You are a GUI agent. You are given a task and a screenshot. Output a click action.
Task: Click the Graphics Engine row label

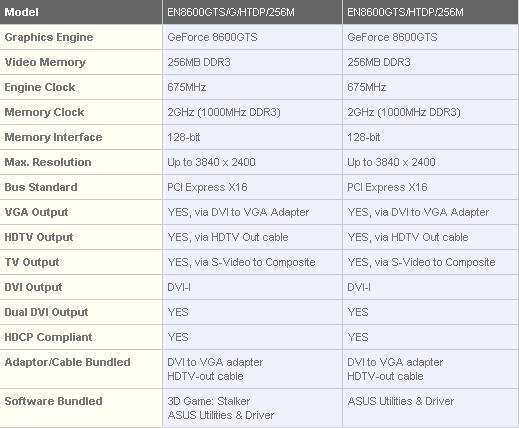tap(49, 37)
